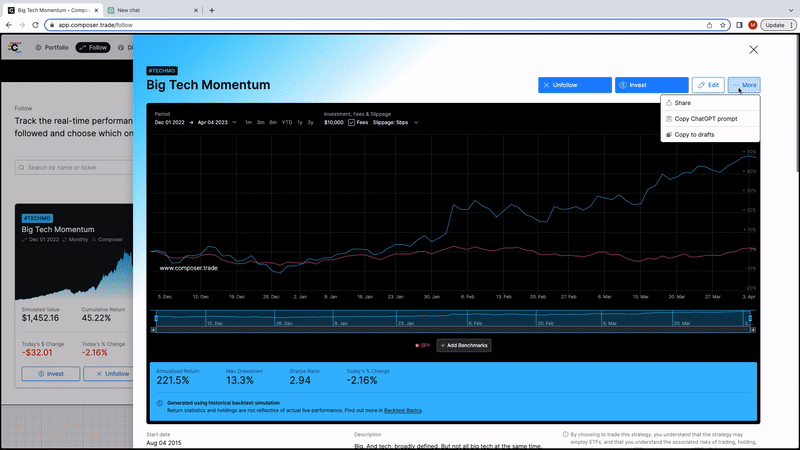Close the New chat browser tab
The height and width of the screenshot is (450, 800).
click(196, 10)
